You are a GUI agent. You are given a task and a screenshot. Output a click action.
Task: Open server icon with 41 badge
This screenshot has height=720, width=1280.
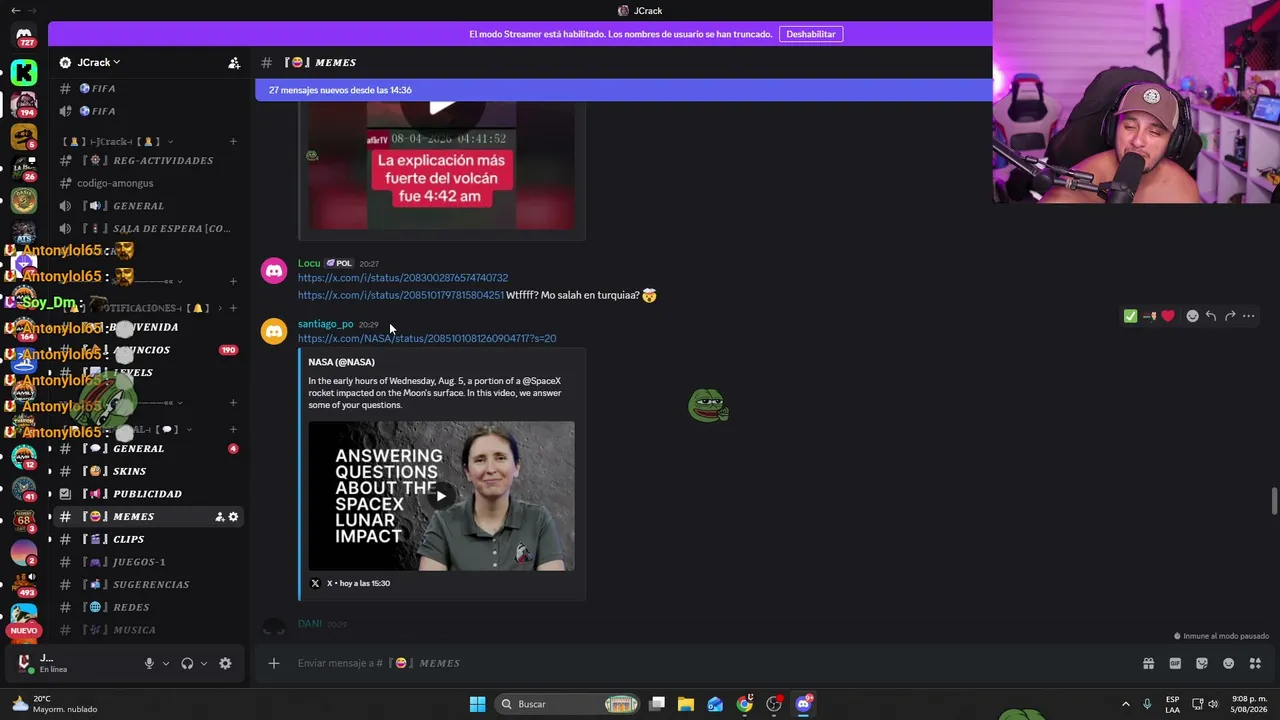tap(24, 489)
